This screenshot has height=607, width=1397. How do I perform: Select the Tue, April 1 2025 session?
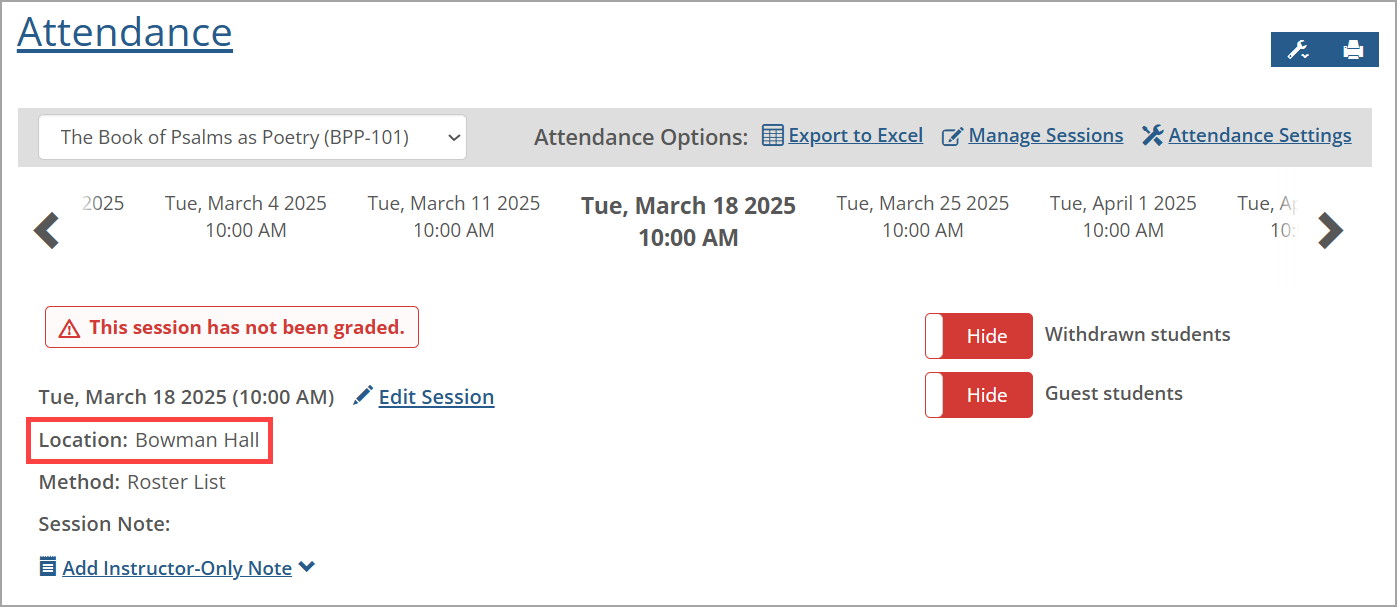click(1123, 217)
